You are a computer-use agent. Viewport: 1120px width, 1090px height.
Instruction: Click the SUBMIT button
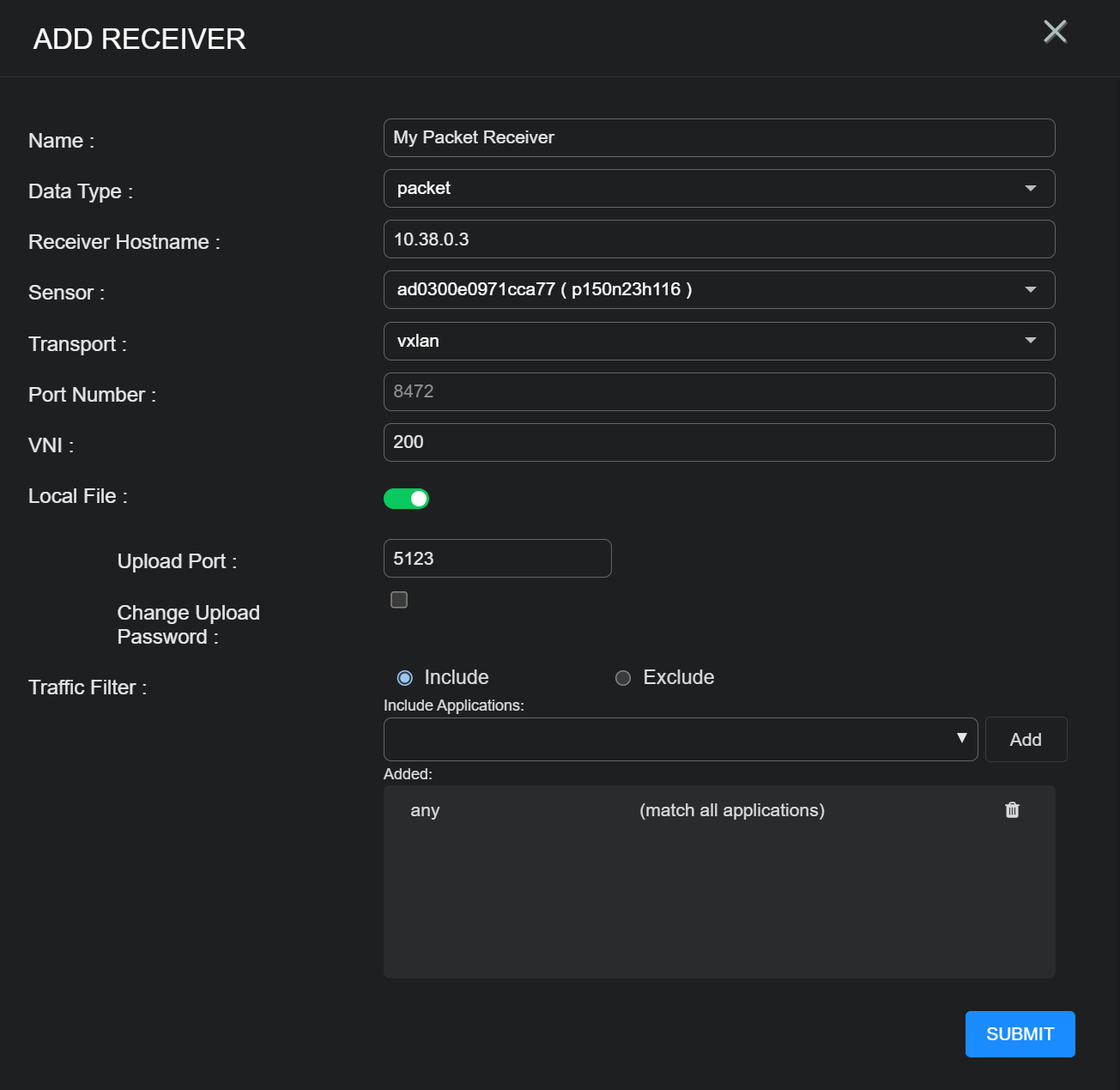click(x=1020, y=1033)
